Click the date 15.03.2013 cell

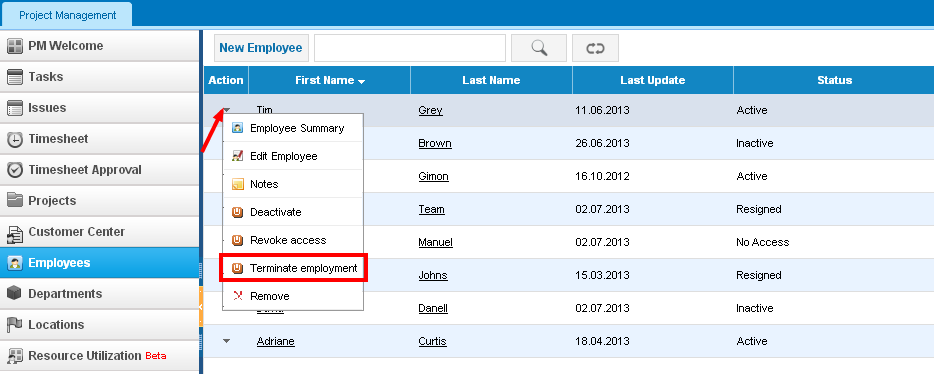[602, 275]
